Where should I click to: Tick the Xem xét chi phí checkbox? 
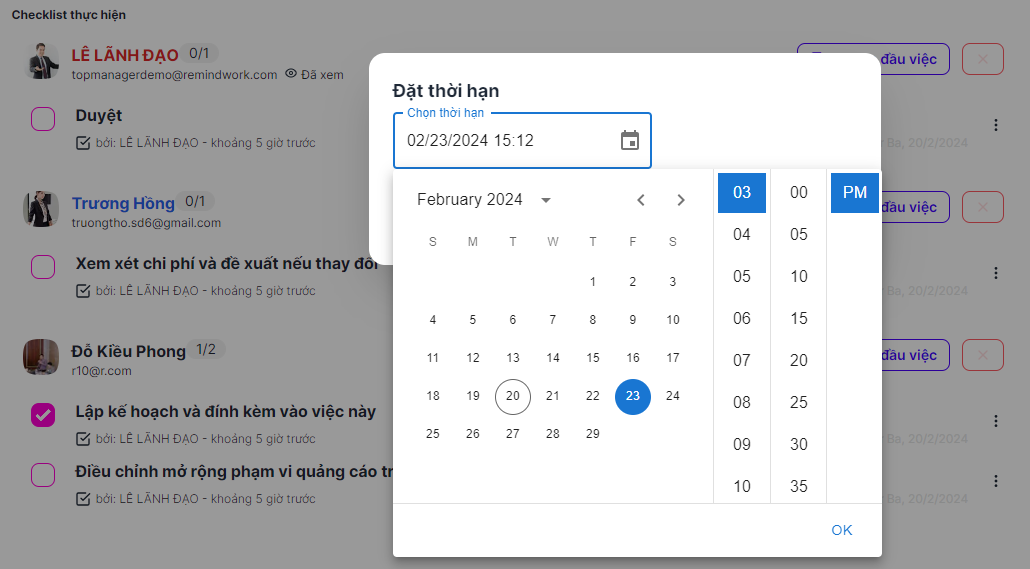(43, 267)
